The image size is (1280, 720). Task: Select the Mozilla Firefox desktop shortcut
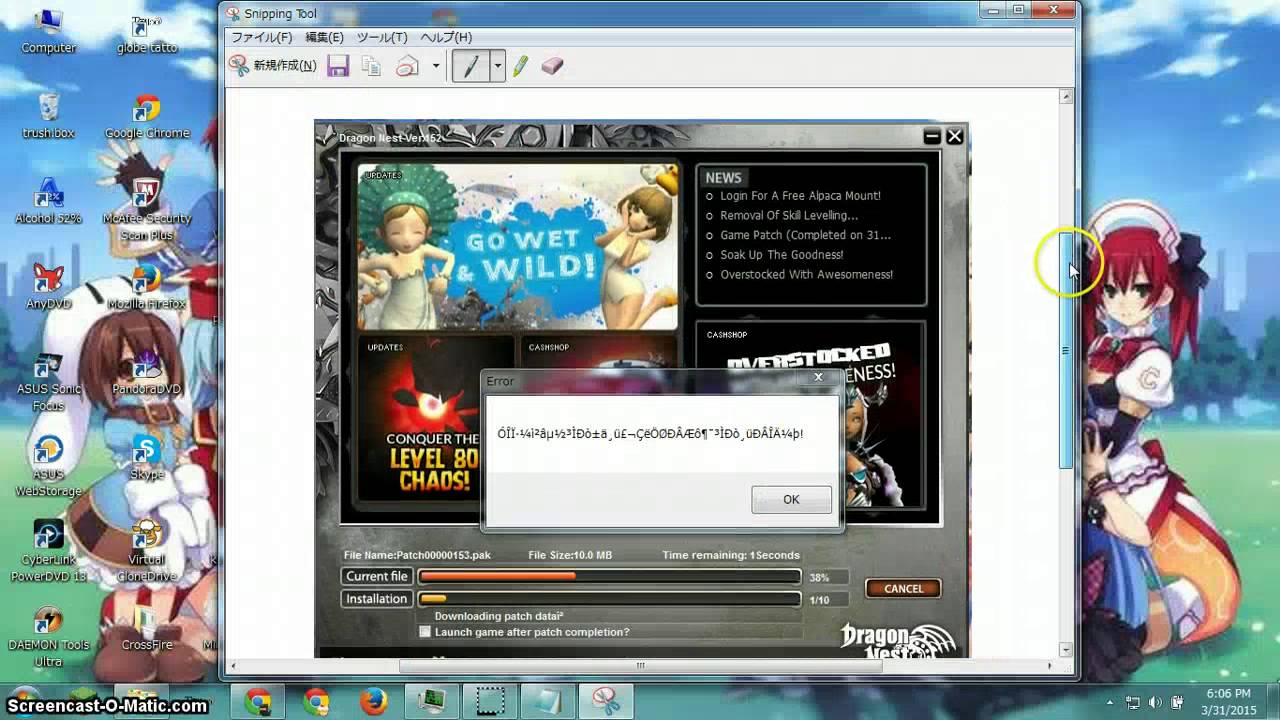pos(147,287)
